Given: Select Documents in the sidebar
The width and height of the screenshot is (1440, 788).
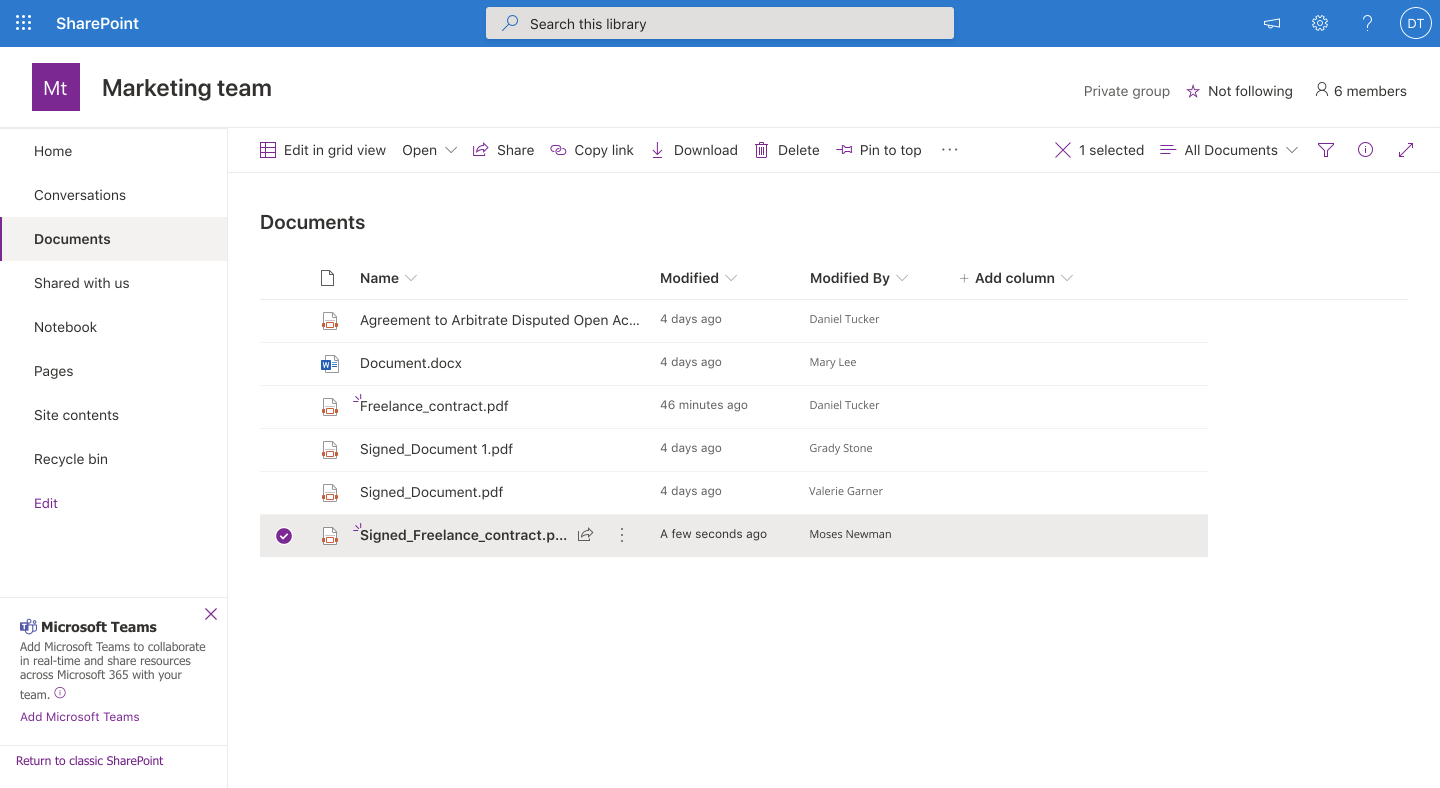Looking at the screenshot, I should click(114, 239).
